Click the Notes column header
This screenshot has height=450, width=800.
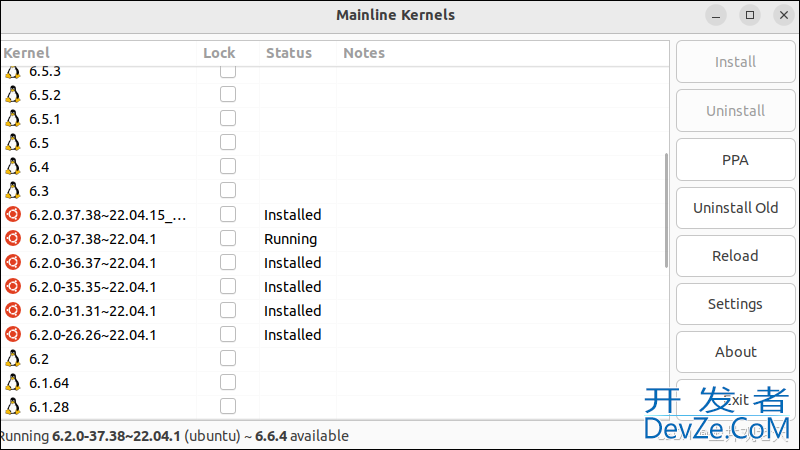point(503,53)
